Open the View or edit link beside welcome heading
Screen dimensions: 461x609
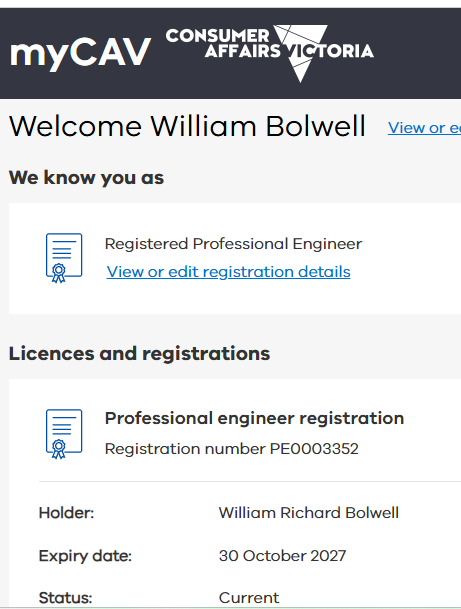pos(424,128)
